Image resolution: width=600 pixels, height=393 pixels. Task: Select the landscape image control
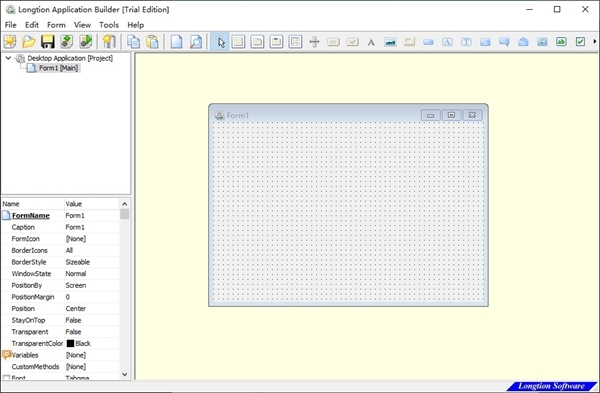tap(390, 42)
